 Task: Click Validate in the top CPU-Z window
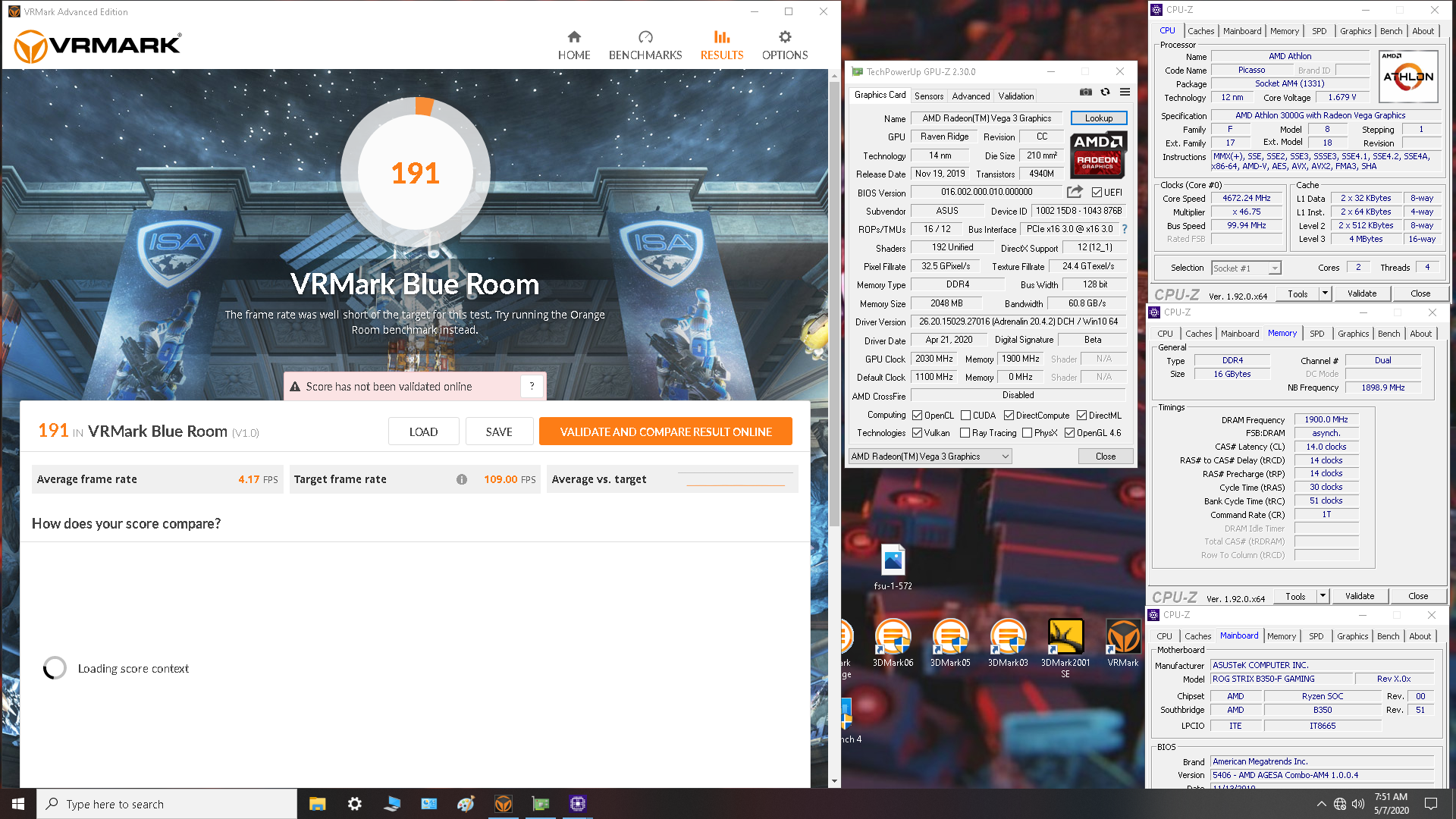1362,293
